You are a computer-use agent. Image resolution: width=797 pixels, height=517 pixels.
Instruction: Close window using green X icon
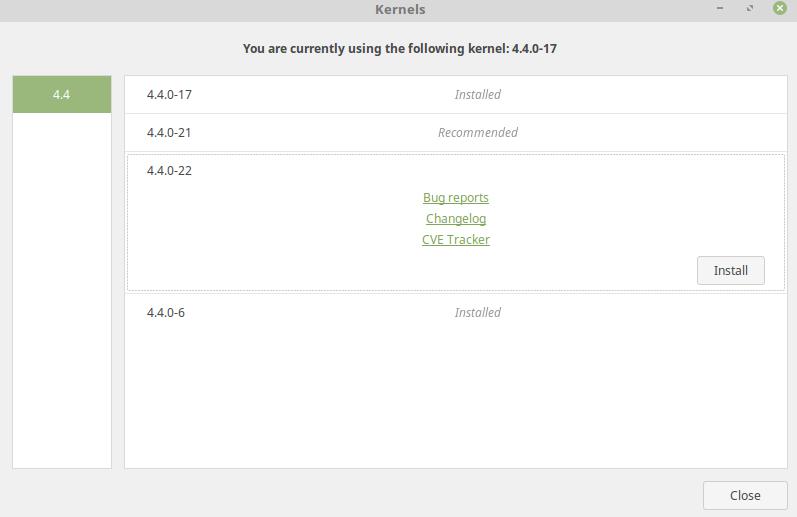point(780,9)
